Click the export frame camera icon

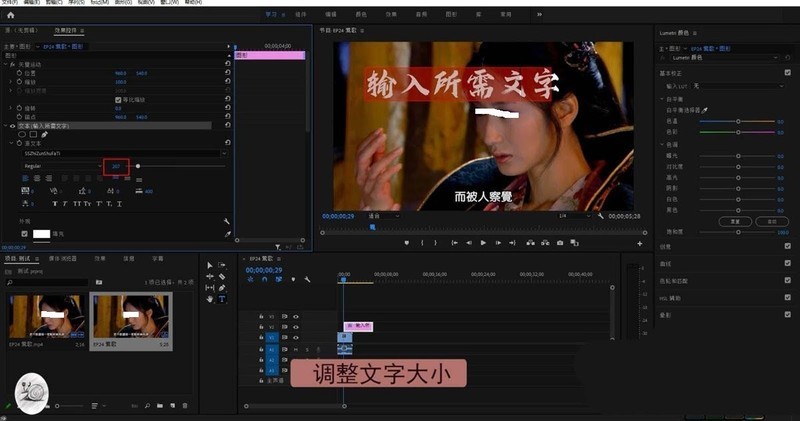click(560, 243)
